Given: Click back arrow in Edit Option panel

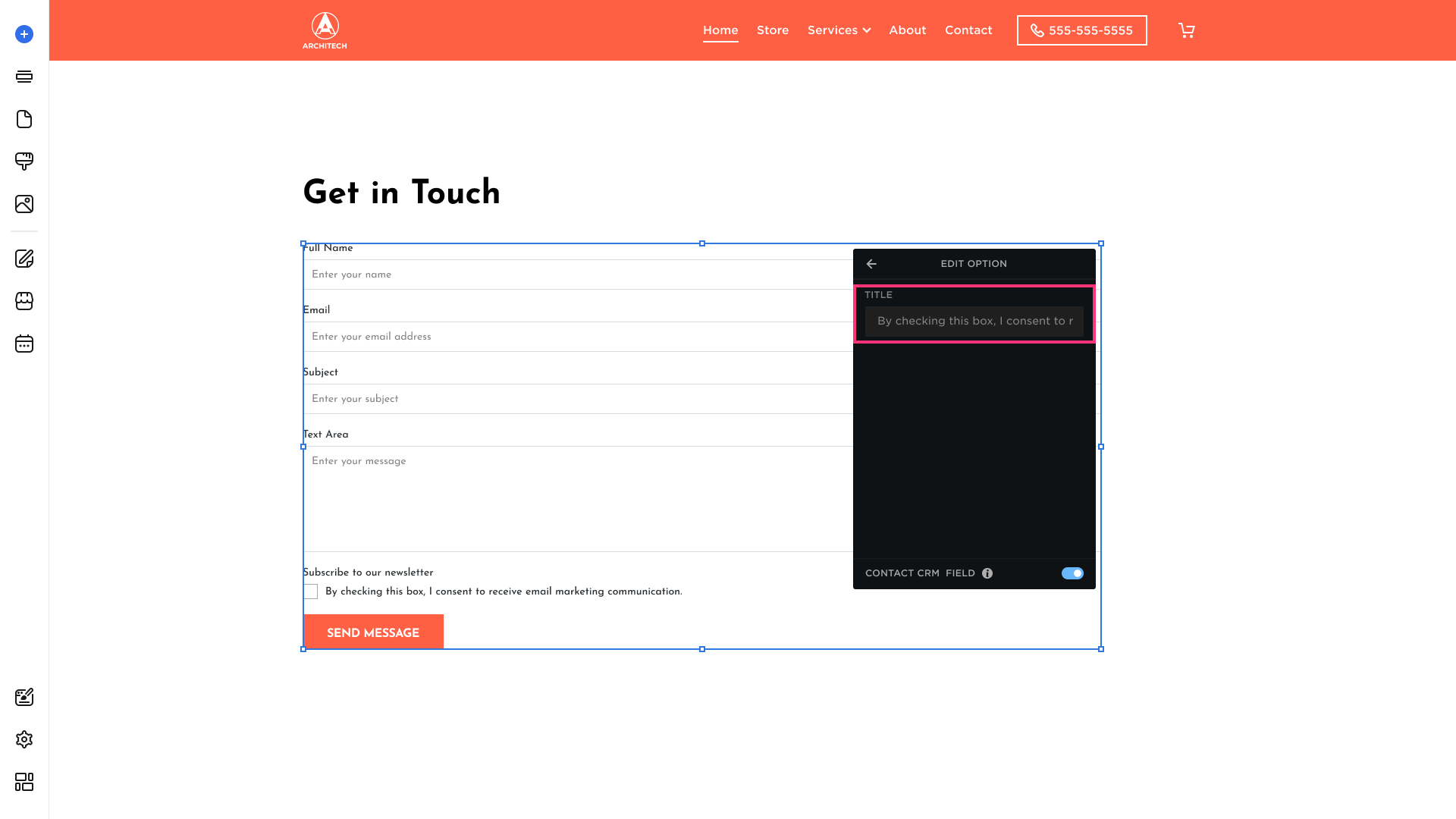Looking at the screenshot, I should (871, 264).
